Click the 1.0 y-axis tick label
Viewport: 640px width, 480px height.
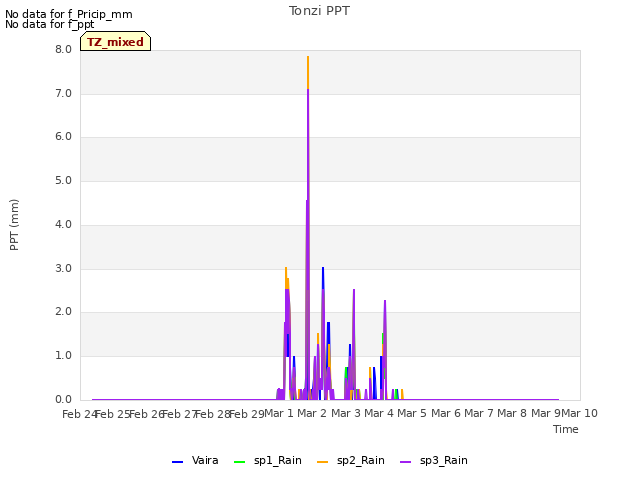pos(63,356)
